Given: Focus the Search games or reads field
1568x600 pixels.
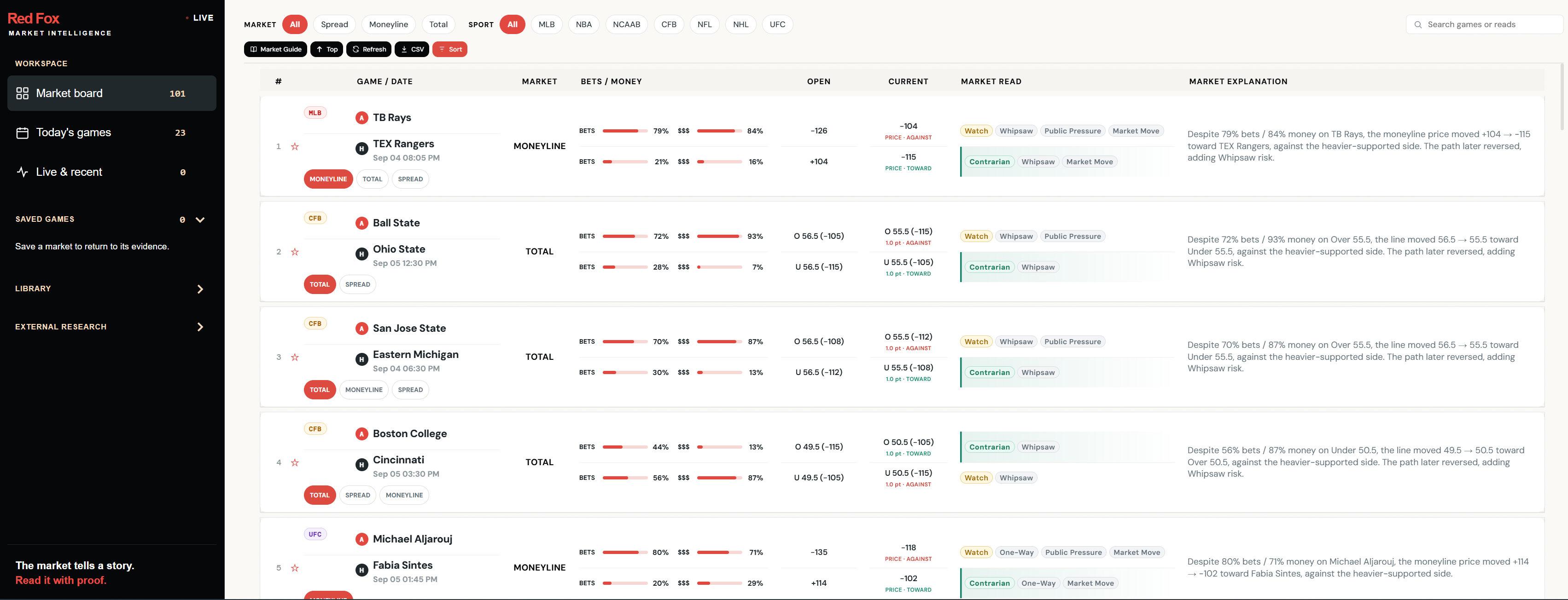Looking at the screenshot, I should 1484,24.
